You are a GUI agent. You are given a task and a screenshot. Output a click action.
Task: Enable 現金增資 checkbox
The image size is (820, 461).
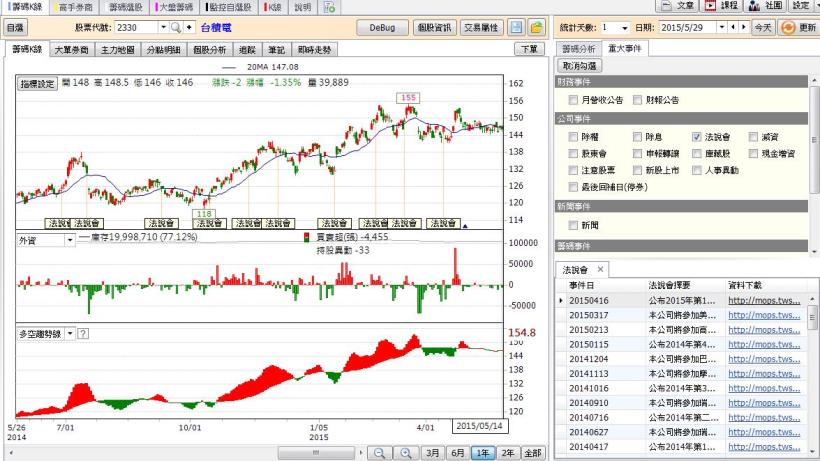click(x=753, y=154)
